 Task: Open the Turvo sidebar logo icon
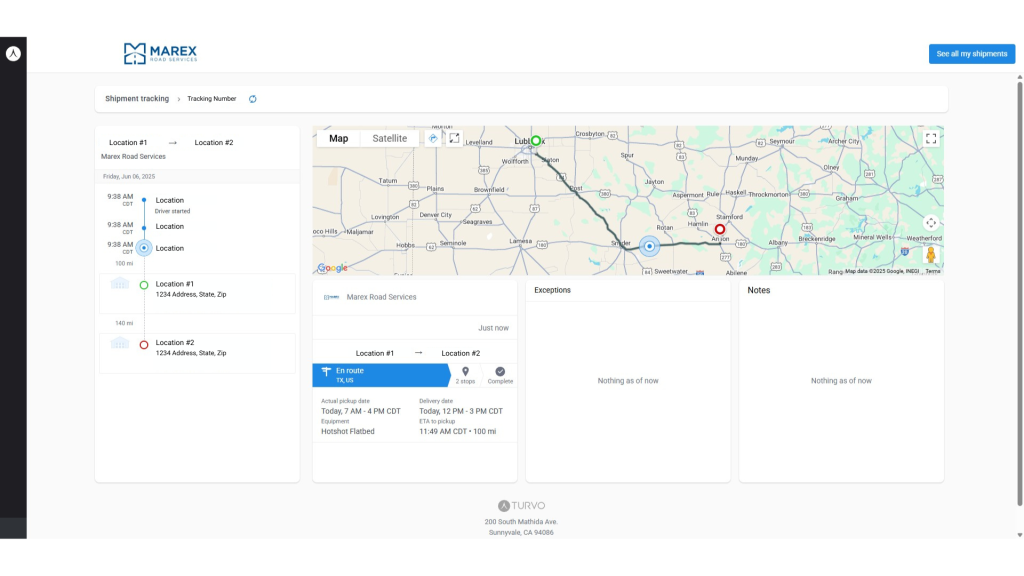pyautogui.click(x=13, y=53)
